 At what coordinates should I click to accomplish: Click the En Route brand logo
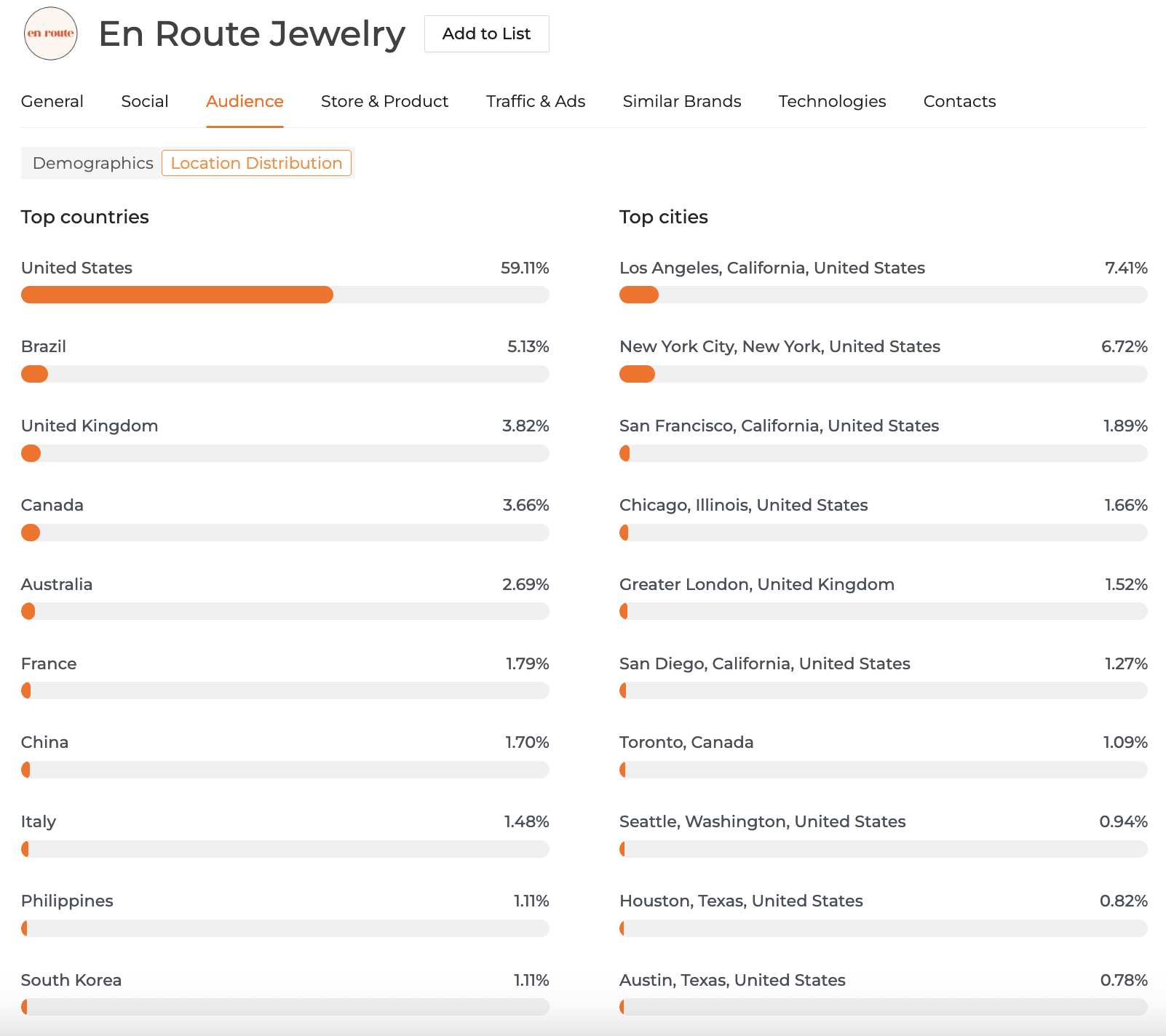point(50,33)
